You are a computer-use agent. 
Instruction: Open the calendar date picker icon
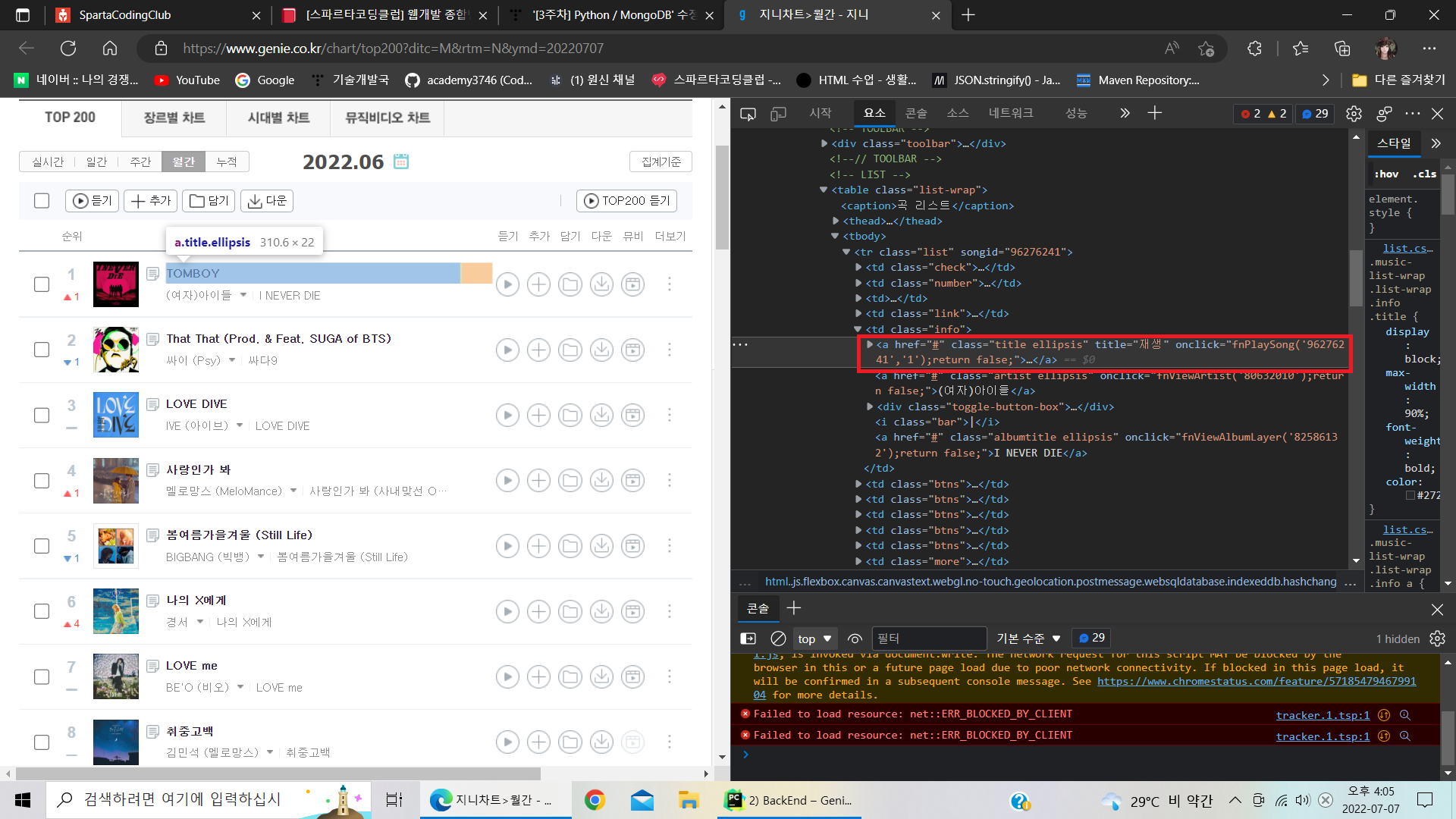click(401, 162)
